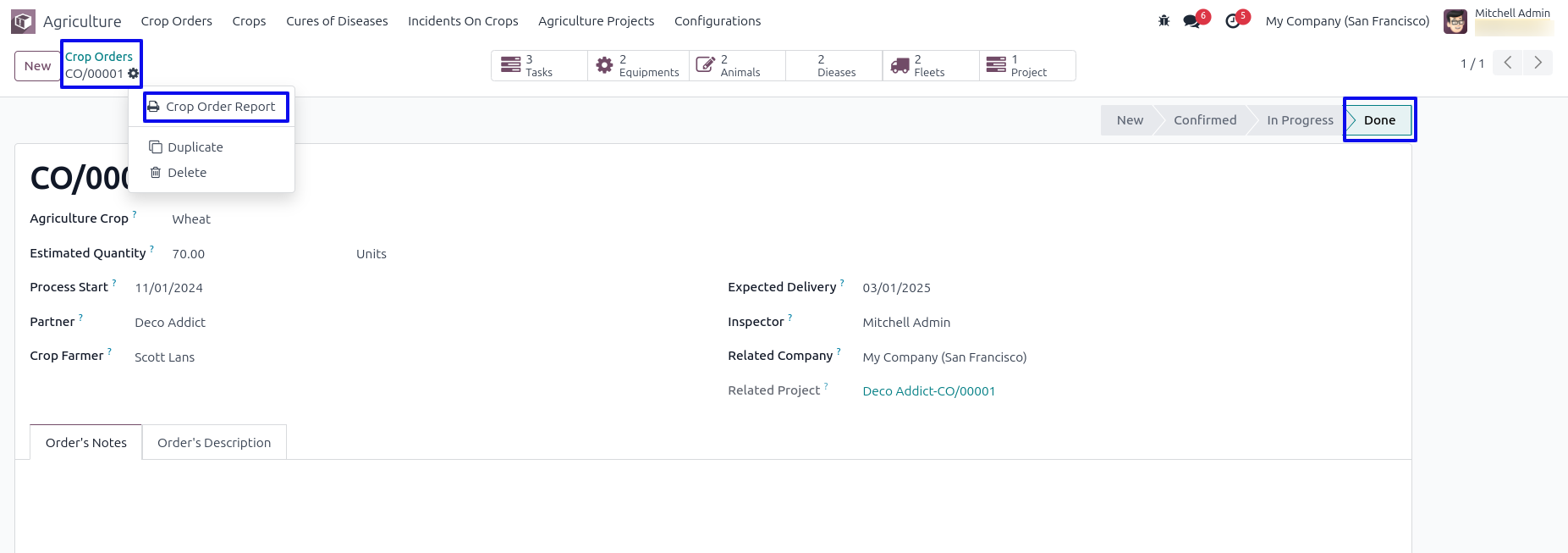Screen dimensions: 1568x553
Task: Go to previous record arrow
Action: (1507, 63)
